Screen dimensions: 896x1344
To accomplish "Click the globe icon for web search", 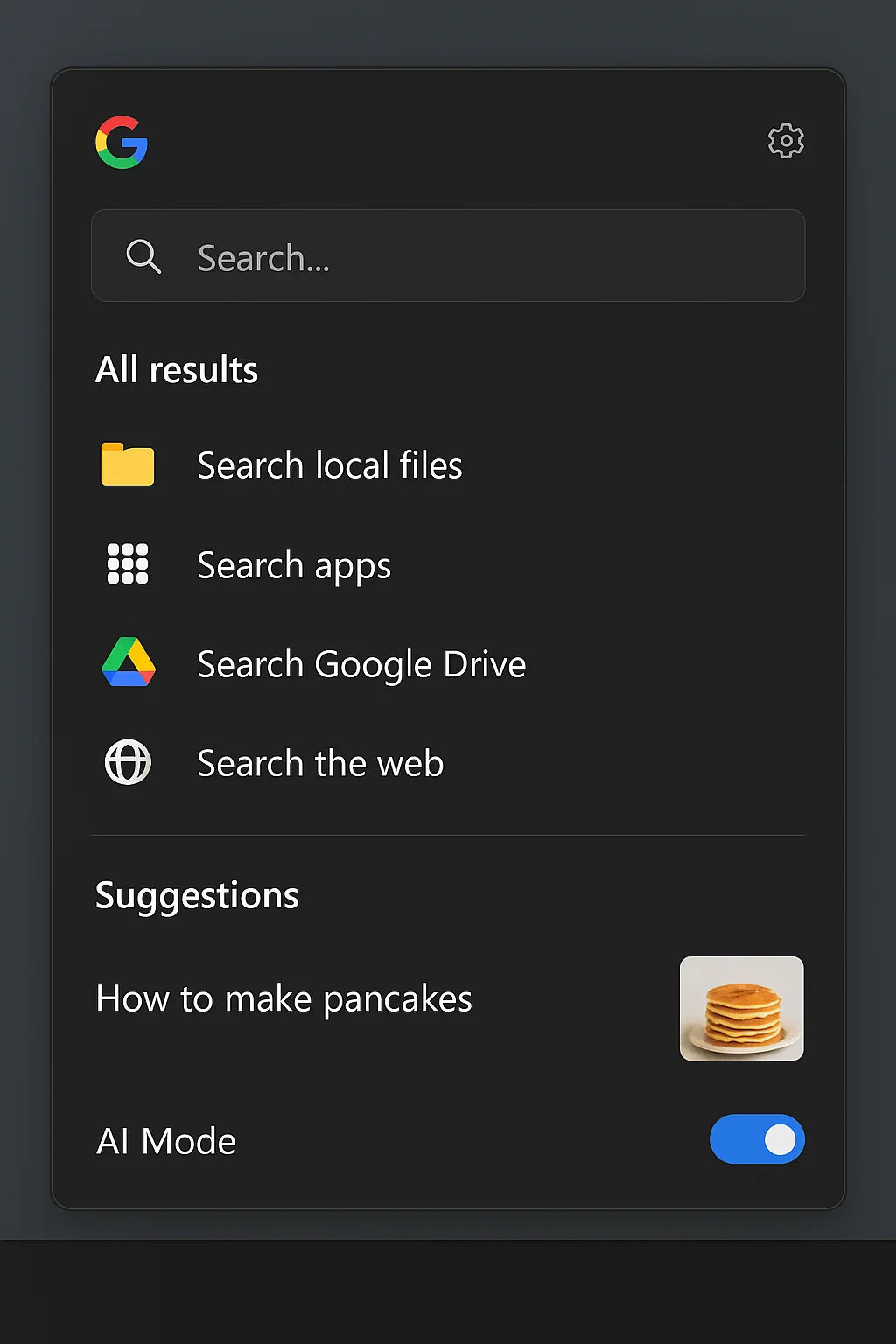I will [128, 762].
